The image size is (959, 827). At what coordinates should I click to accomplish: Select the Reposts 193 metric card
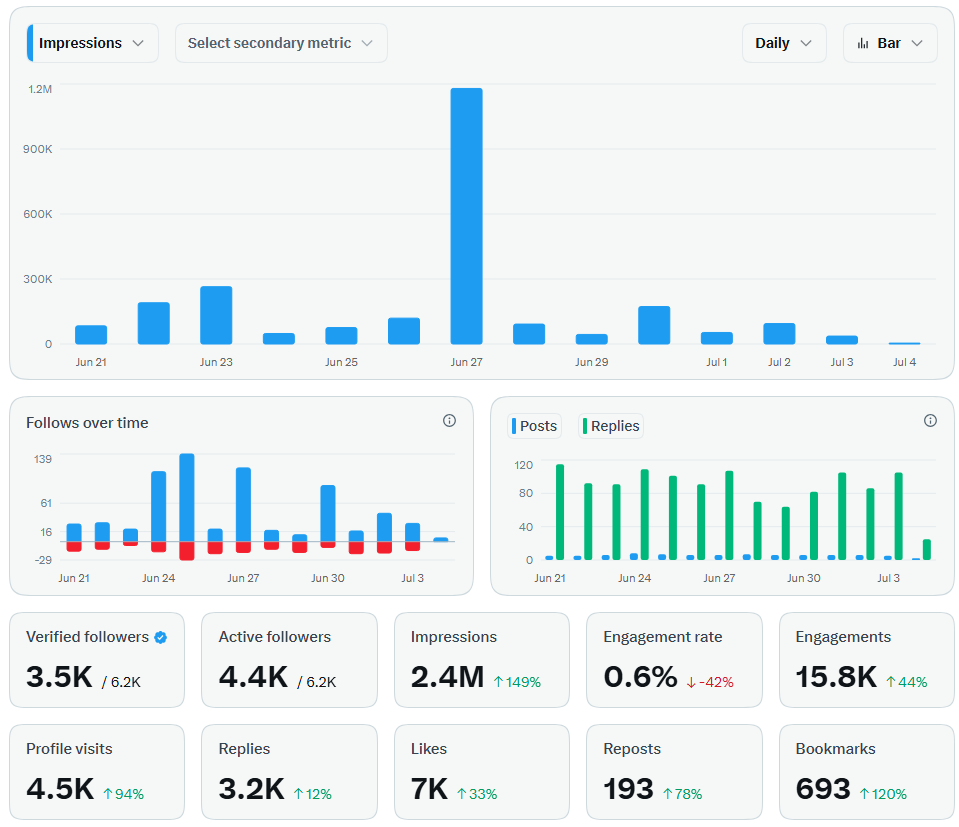point(674,772)
